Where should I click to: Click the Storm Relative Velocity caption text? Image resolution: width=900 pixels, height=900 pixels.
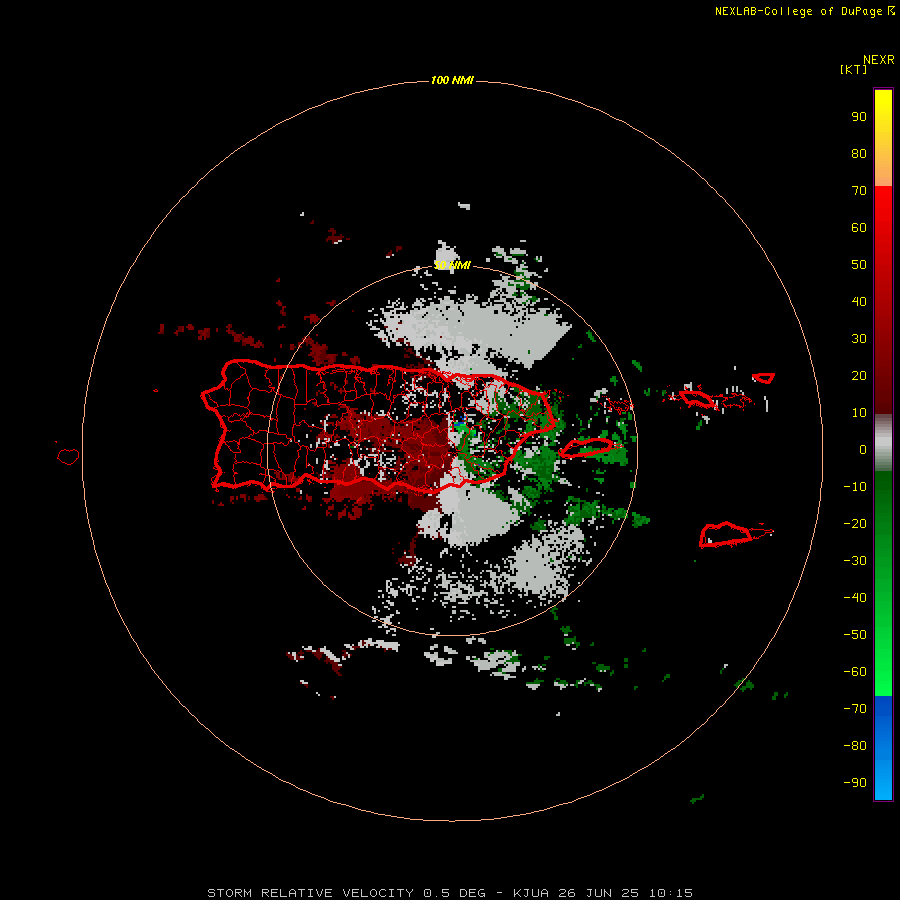450,893
